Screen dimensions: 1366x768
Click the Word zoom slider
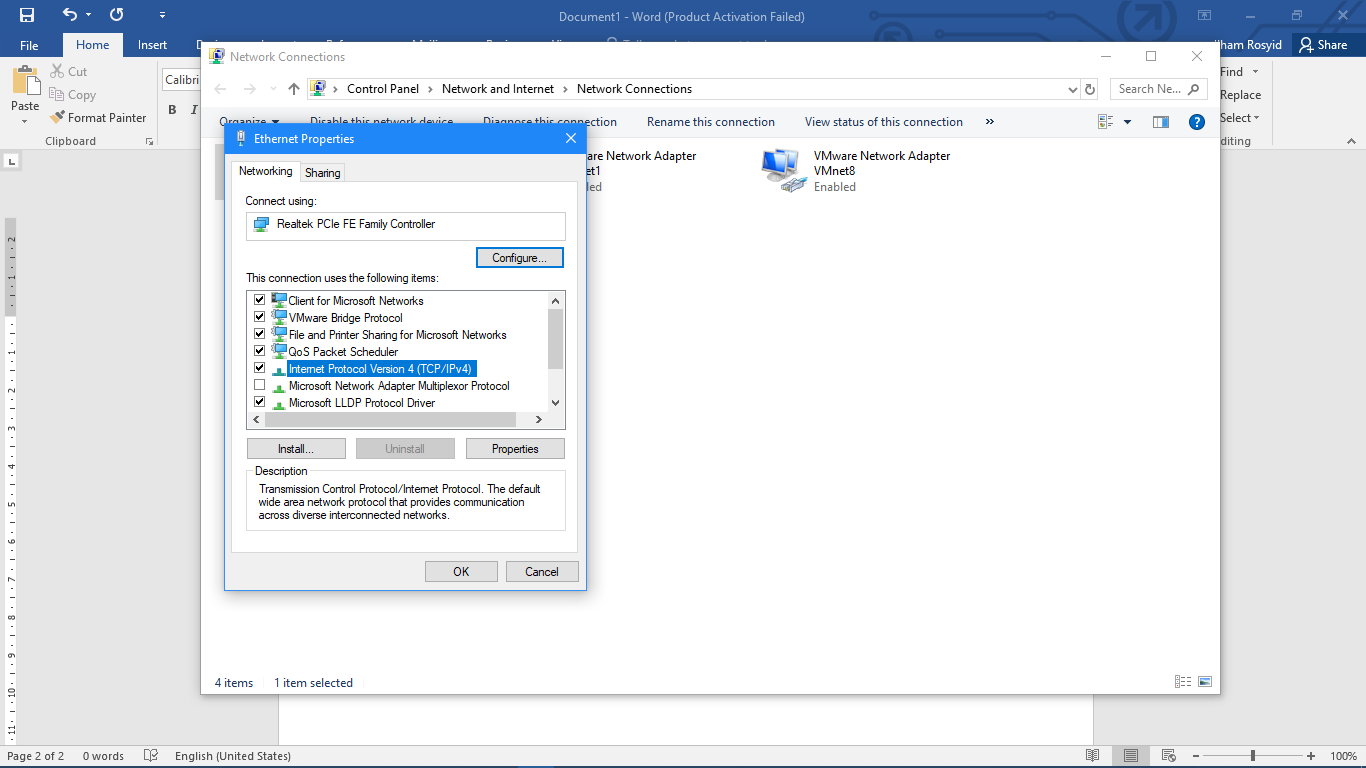tap(1252, 756)
